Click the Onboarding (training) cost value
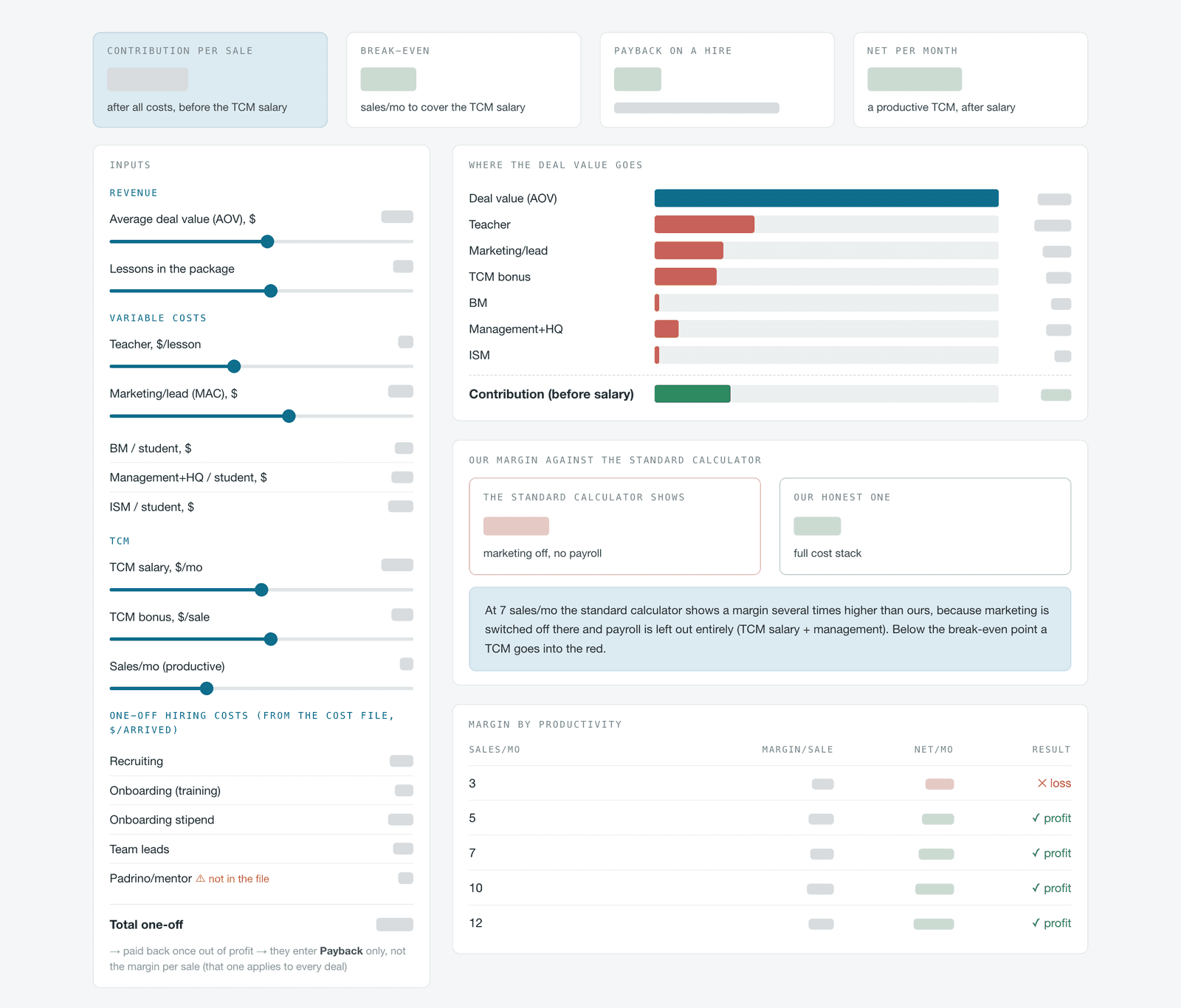 coord(404,790)
